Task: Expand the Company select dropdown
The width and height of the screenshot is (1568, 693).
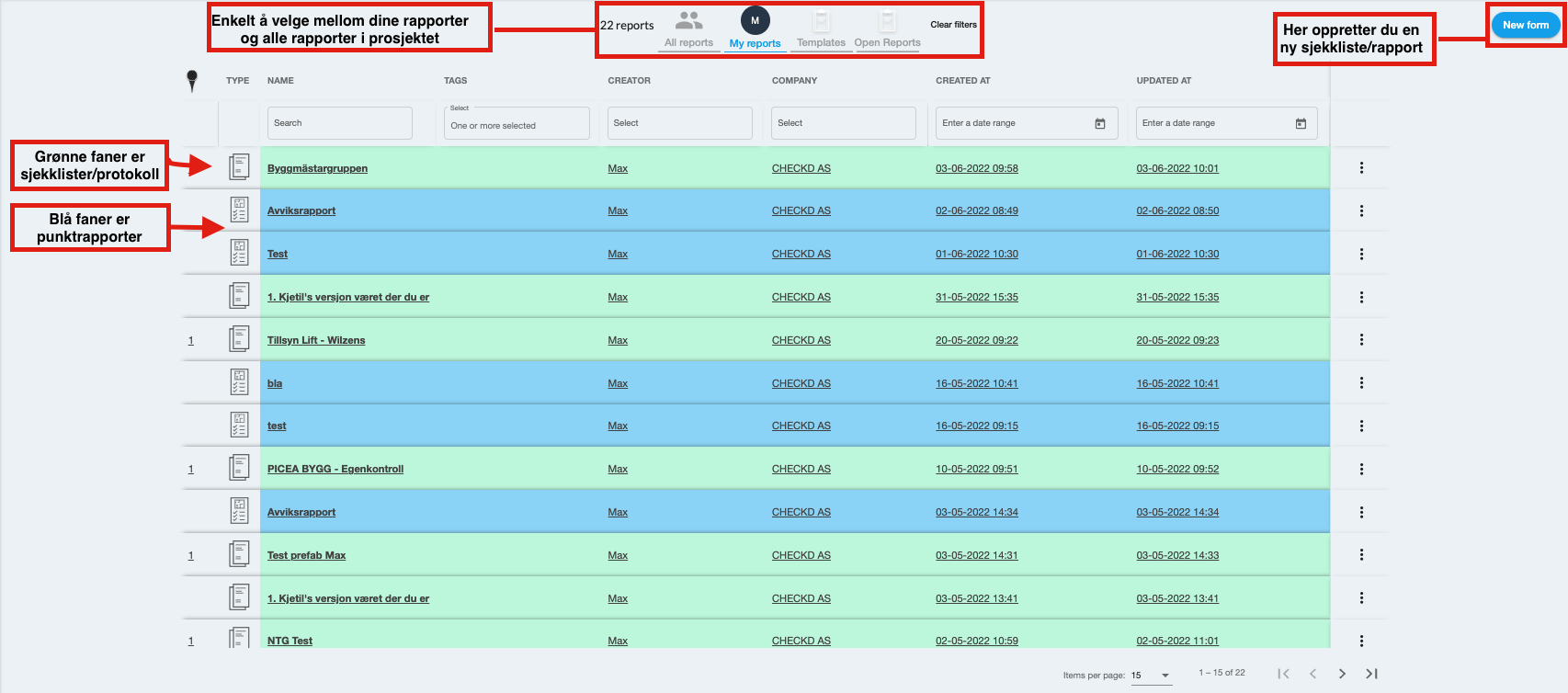Action: coord(844,123)
